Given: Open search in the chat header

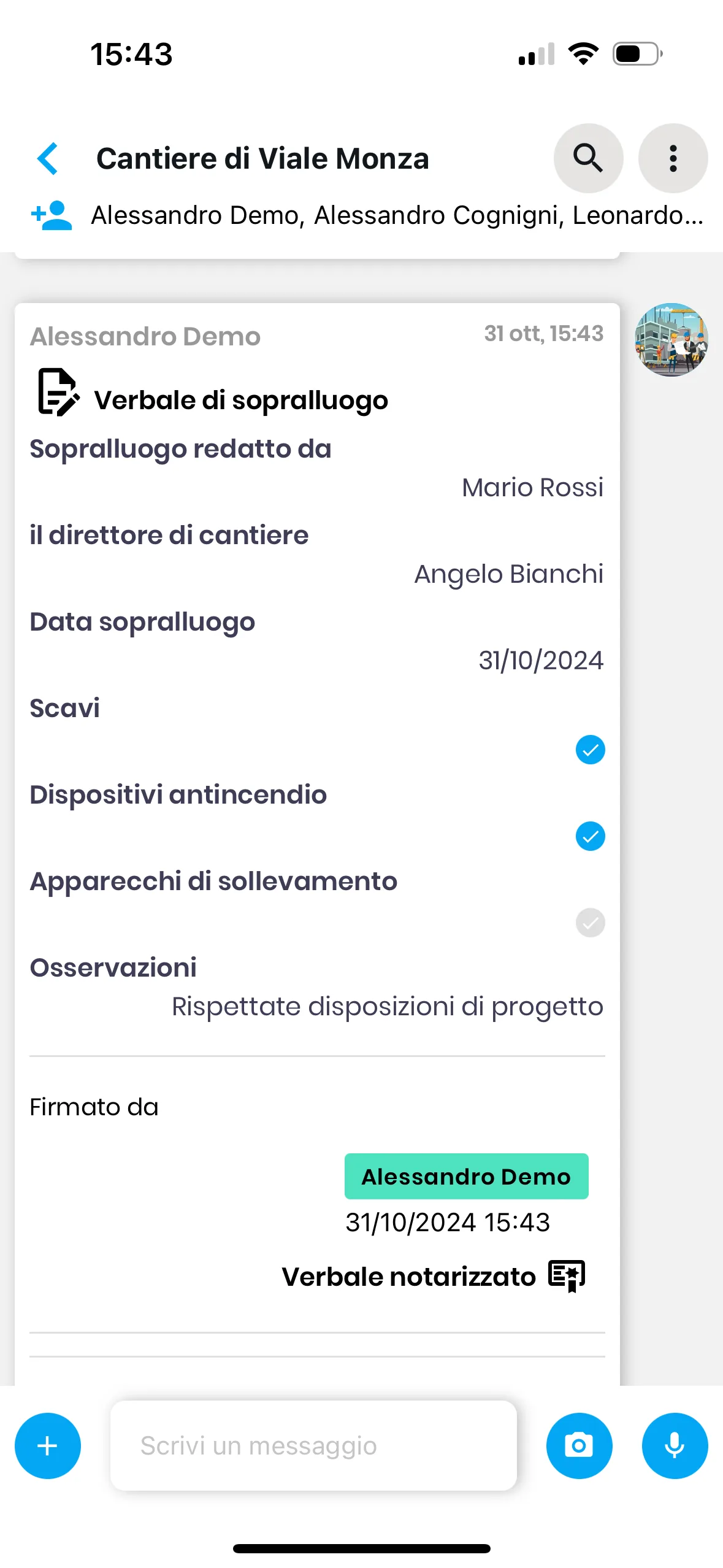Looking at the screenshot, I should [588, 158].
